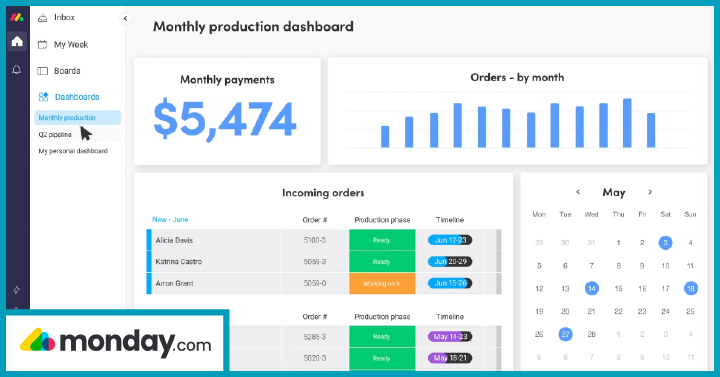Click the lightning bolt icon in sidebar
Screen dimensions: 720x377
17,290
